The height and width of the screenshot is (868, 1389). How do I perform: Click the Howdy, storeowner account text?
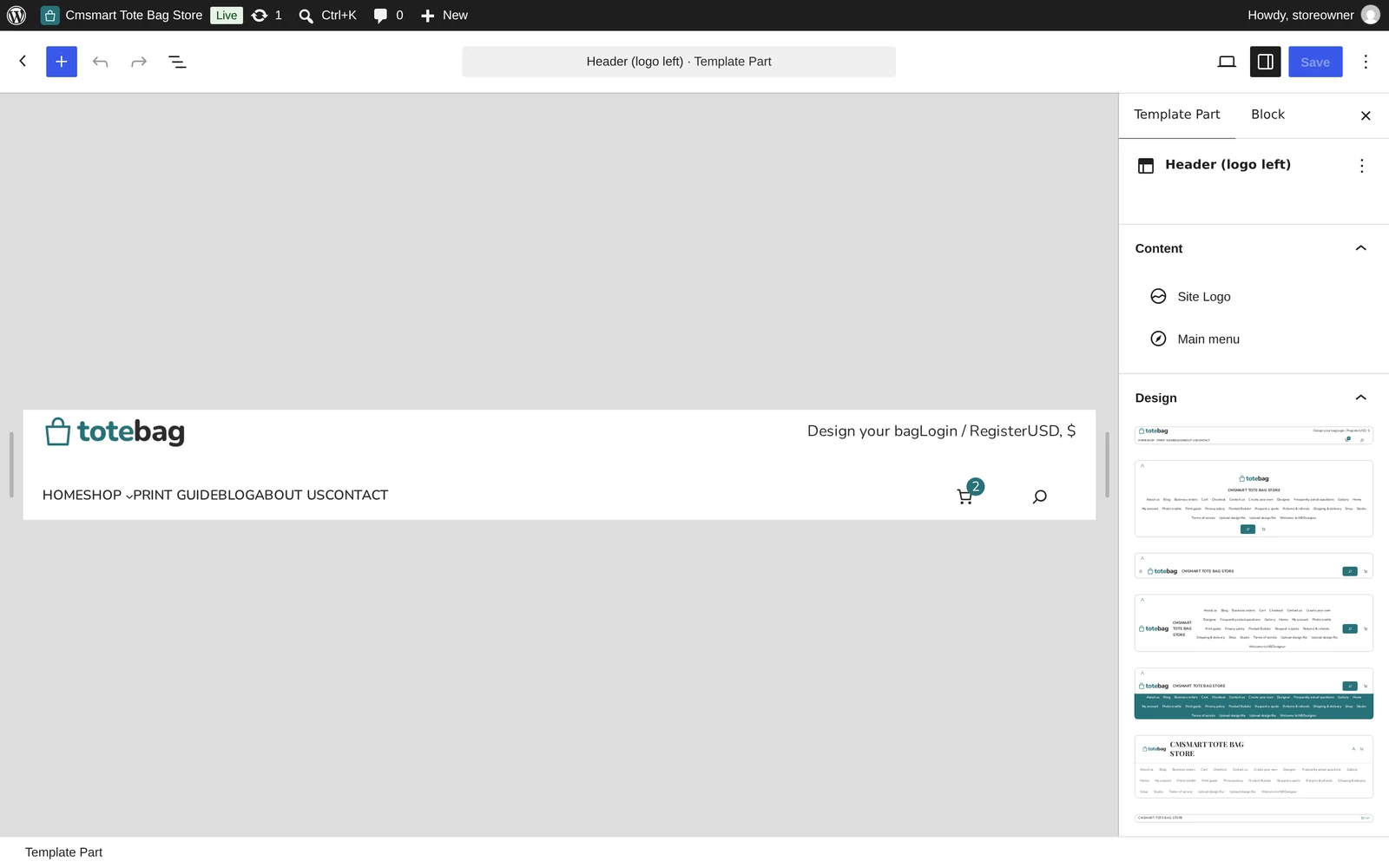tap(1300, 15)
